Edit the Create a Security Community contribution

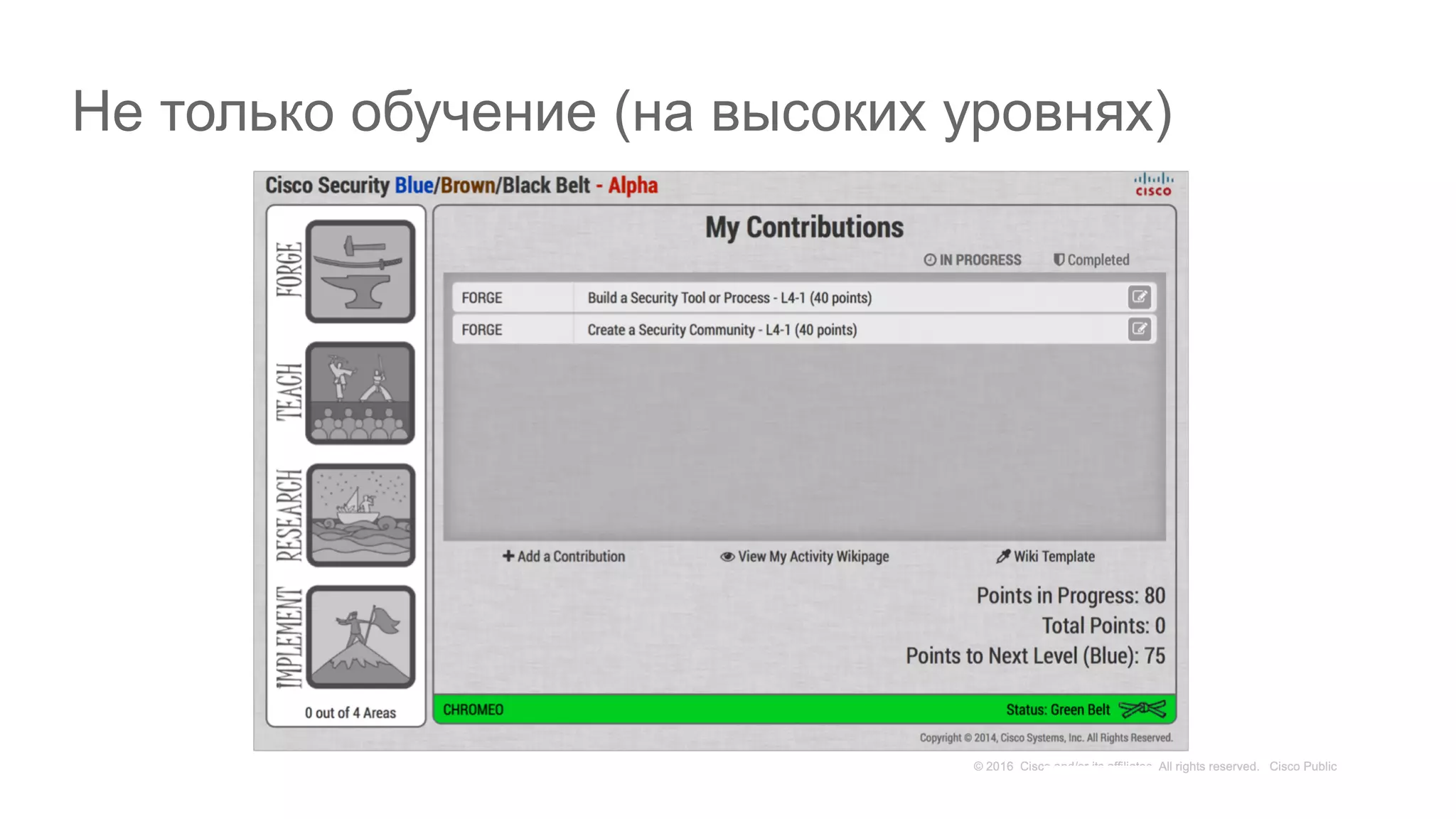coord(1139,329)
